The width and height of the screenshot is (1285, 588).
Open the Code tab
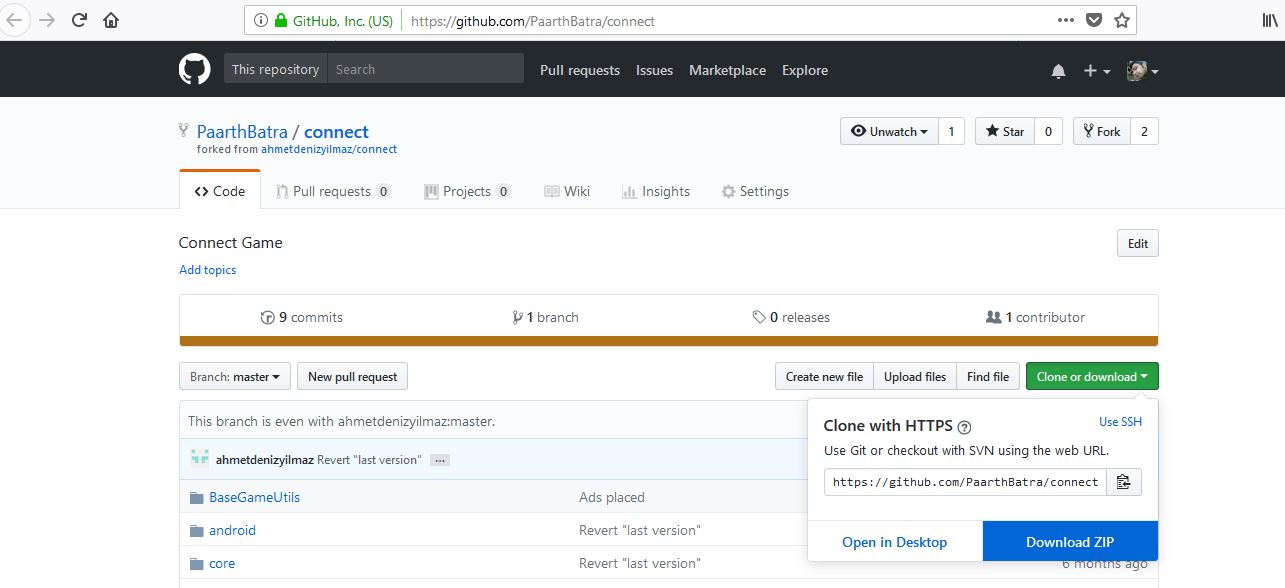coord(220,191)
